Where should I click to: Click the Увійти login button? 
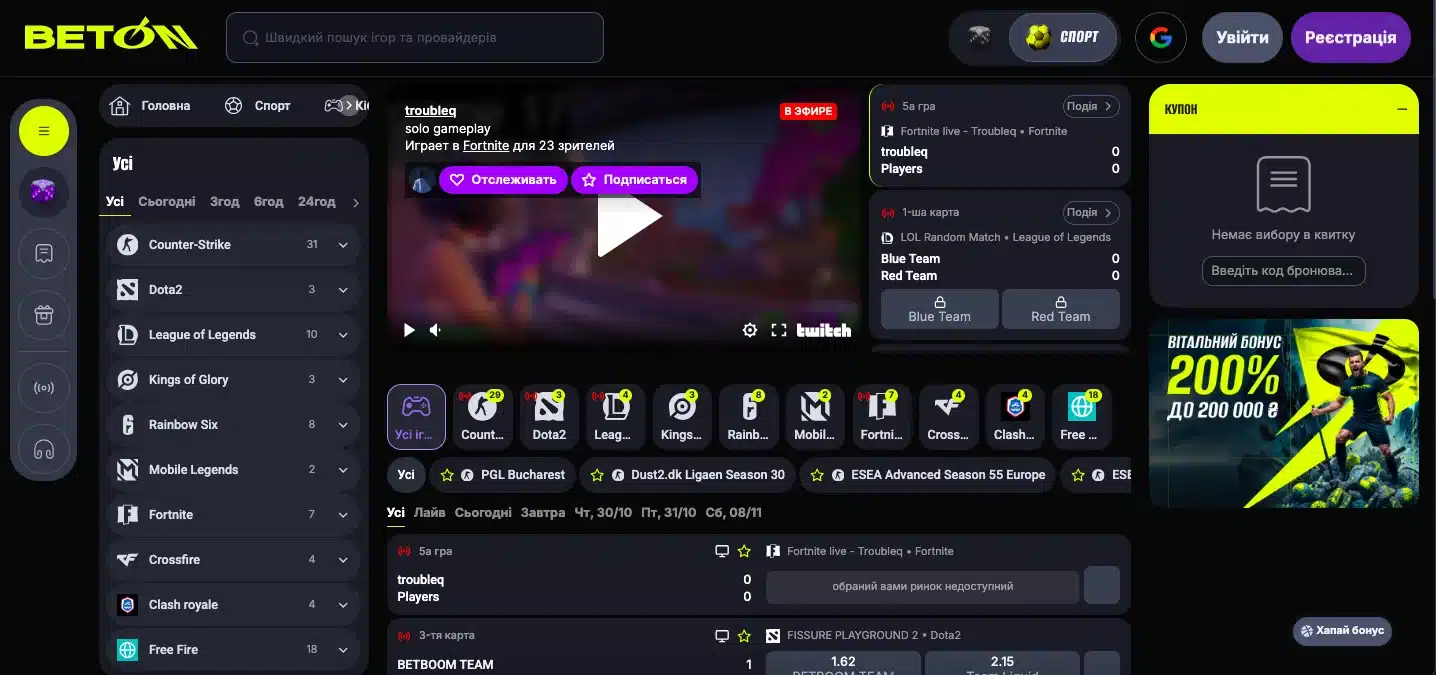[1242, 38]
